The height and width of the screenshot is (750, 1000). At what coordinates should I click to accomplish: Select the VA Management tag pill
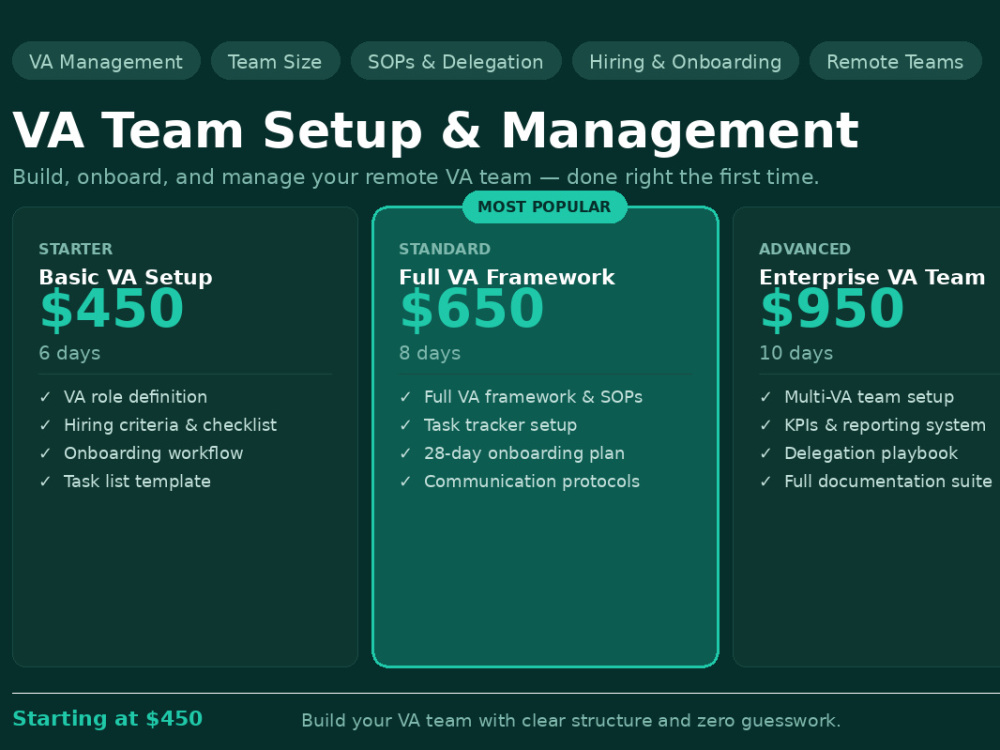point(107,61)
